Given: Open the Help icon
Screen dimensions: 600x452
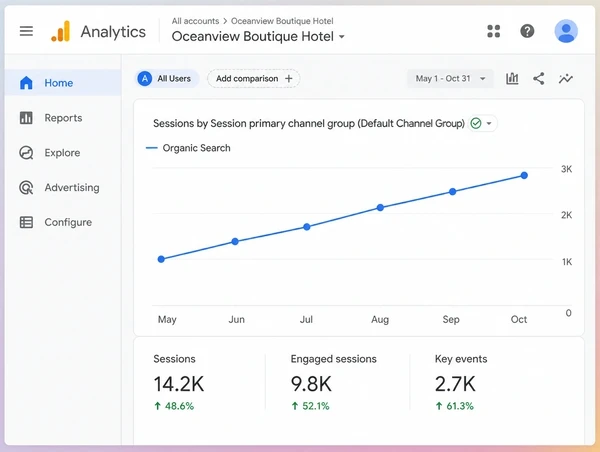Looking at the screenshot, I should (527, 31).
